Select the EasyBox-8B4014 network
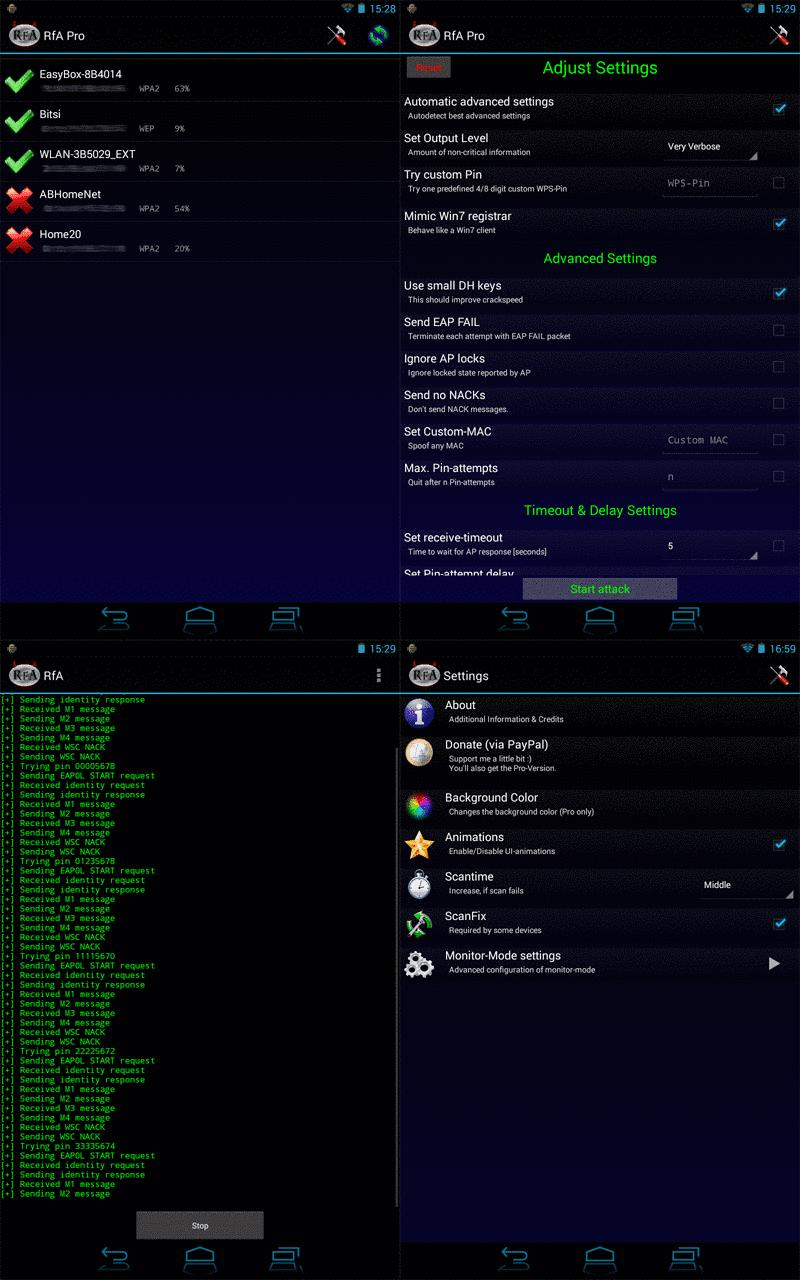Image resolution: width=800 pixels, height=1280 pixels. tap(200, 81)
